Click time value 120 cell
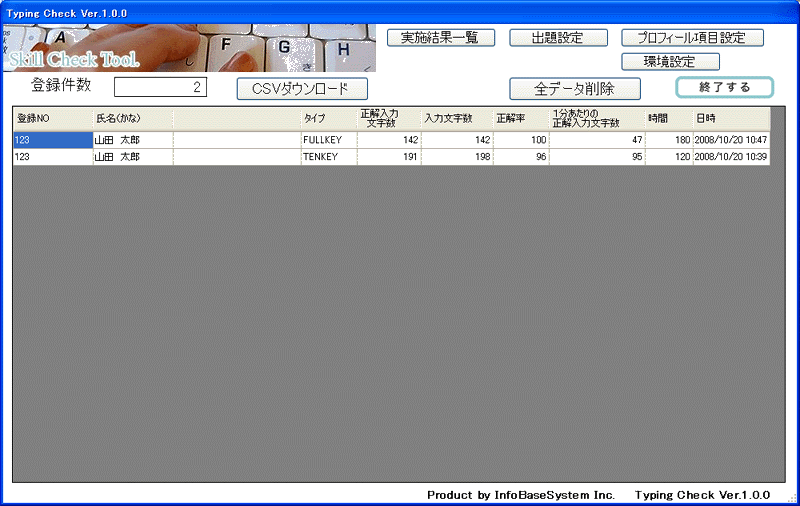The width and height of the screenshot is (800, 506). [x=669, y=157]
